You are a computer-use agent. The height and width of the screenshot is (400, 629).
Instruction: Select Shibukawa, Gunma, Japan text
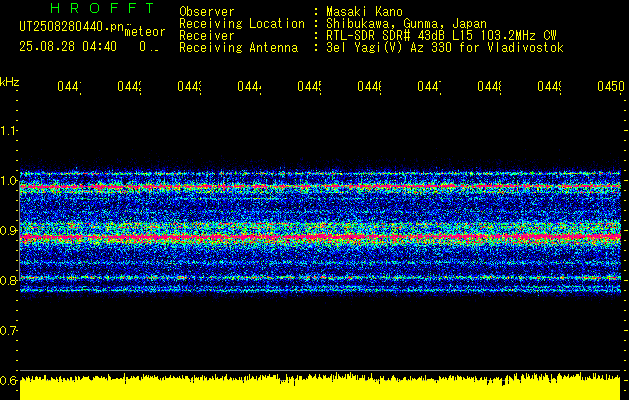406,24
